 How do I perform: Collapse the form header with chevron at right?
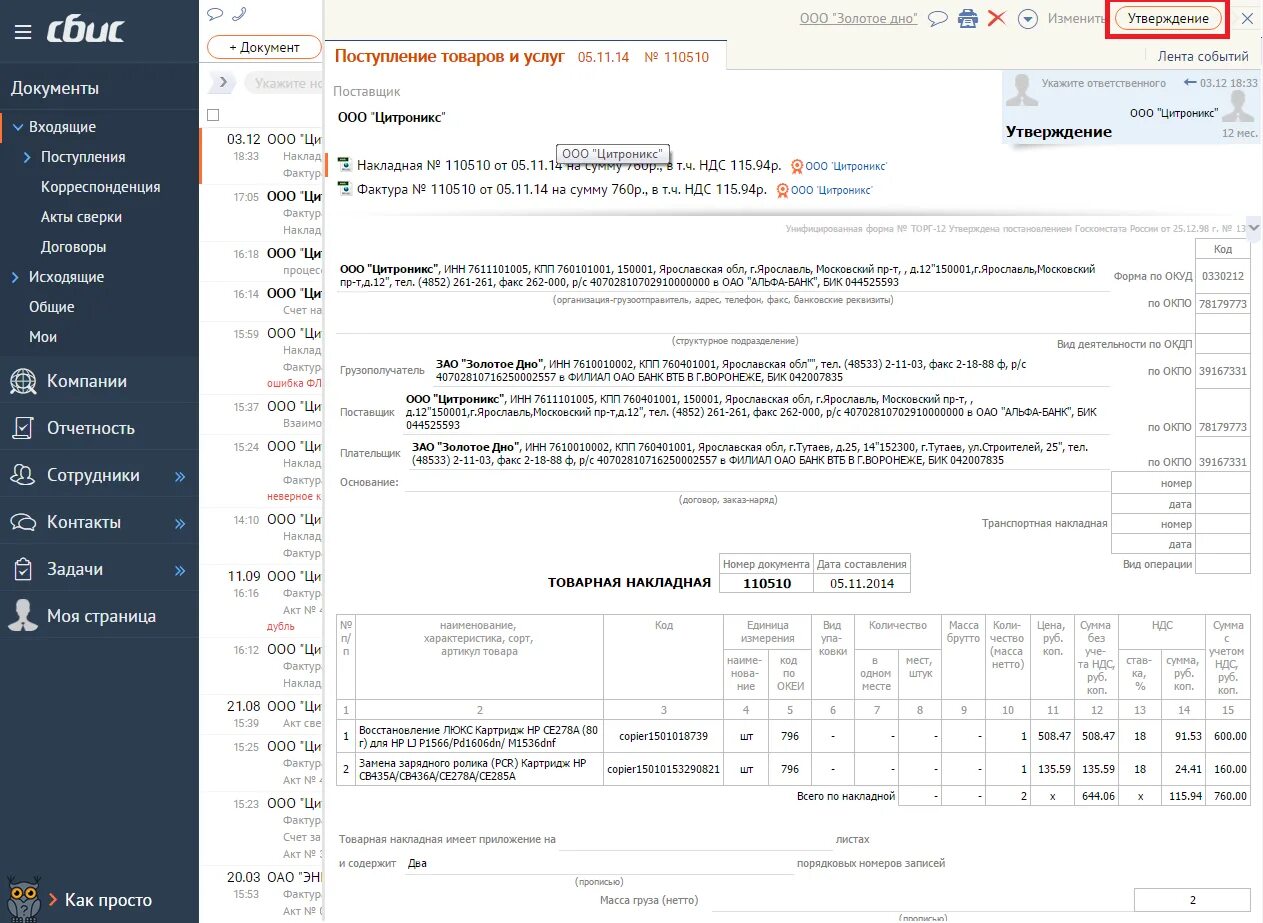tap(1253, 228)
